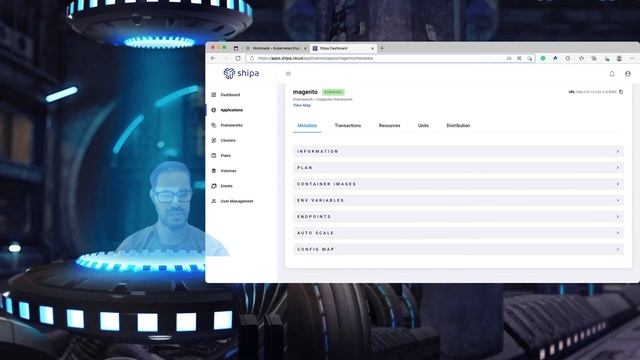
Task: Click the green circle browser extension icon
Action: click(x=543, y=58)
